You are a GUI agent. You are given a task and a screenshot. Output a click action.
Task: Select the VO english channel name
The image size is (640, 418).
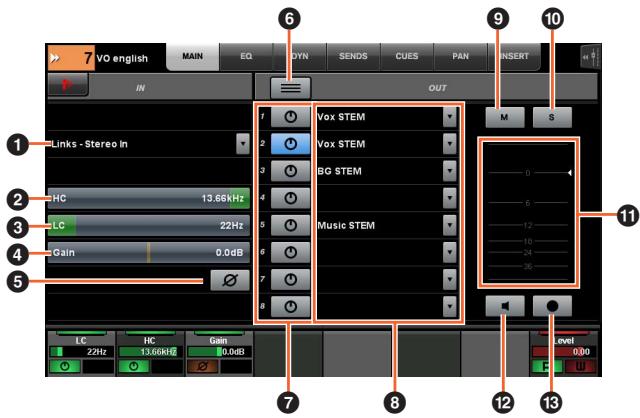click(x=122, y=58)
